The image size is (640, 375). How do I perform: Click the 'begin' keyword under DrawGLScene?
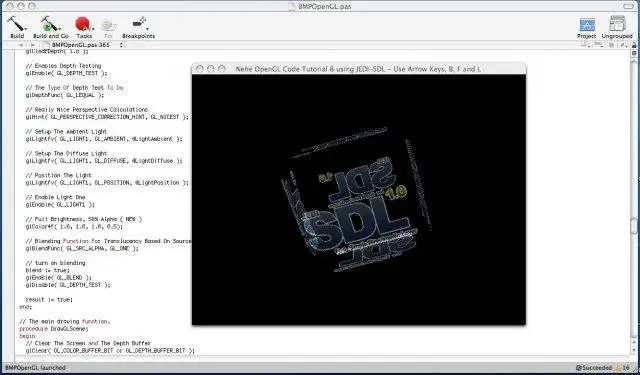(x=27, y=336)
